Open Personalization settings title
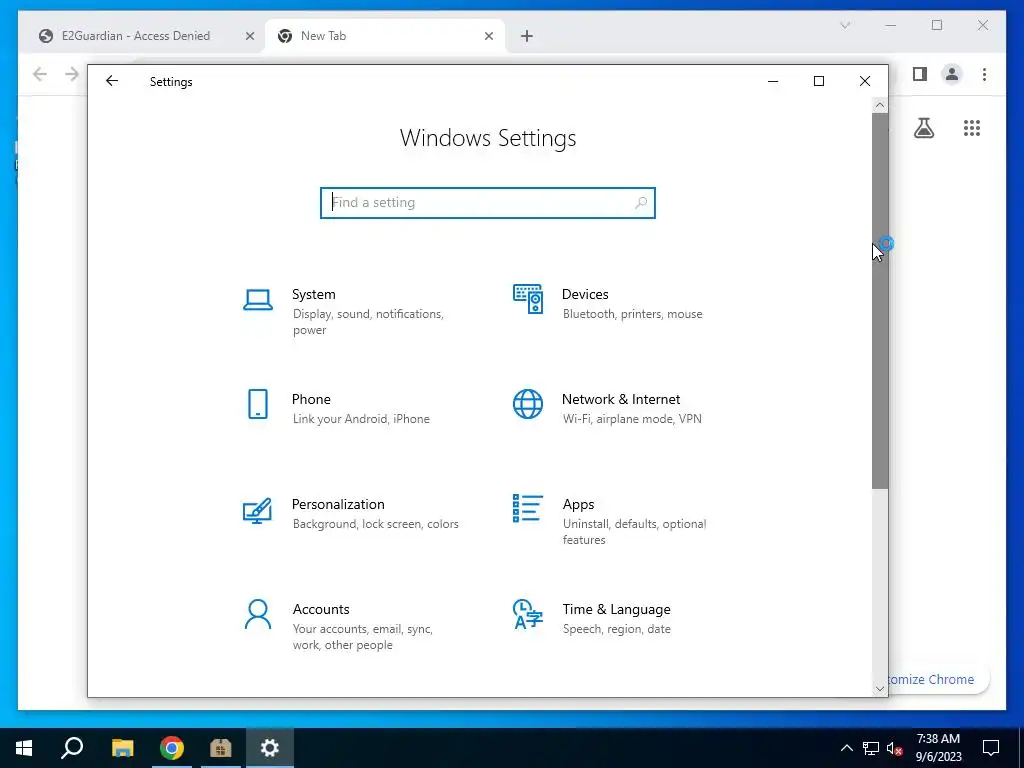This screenshot has width=1024, height=768. pos(338,504)
